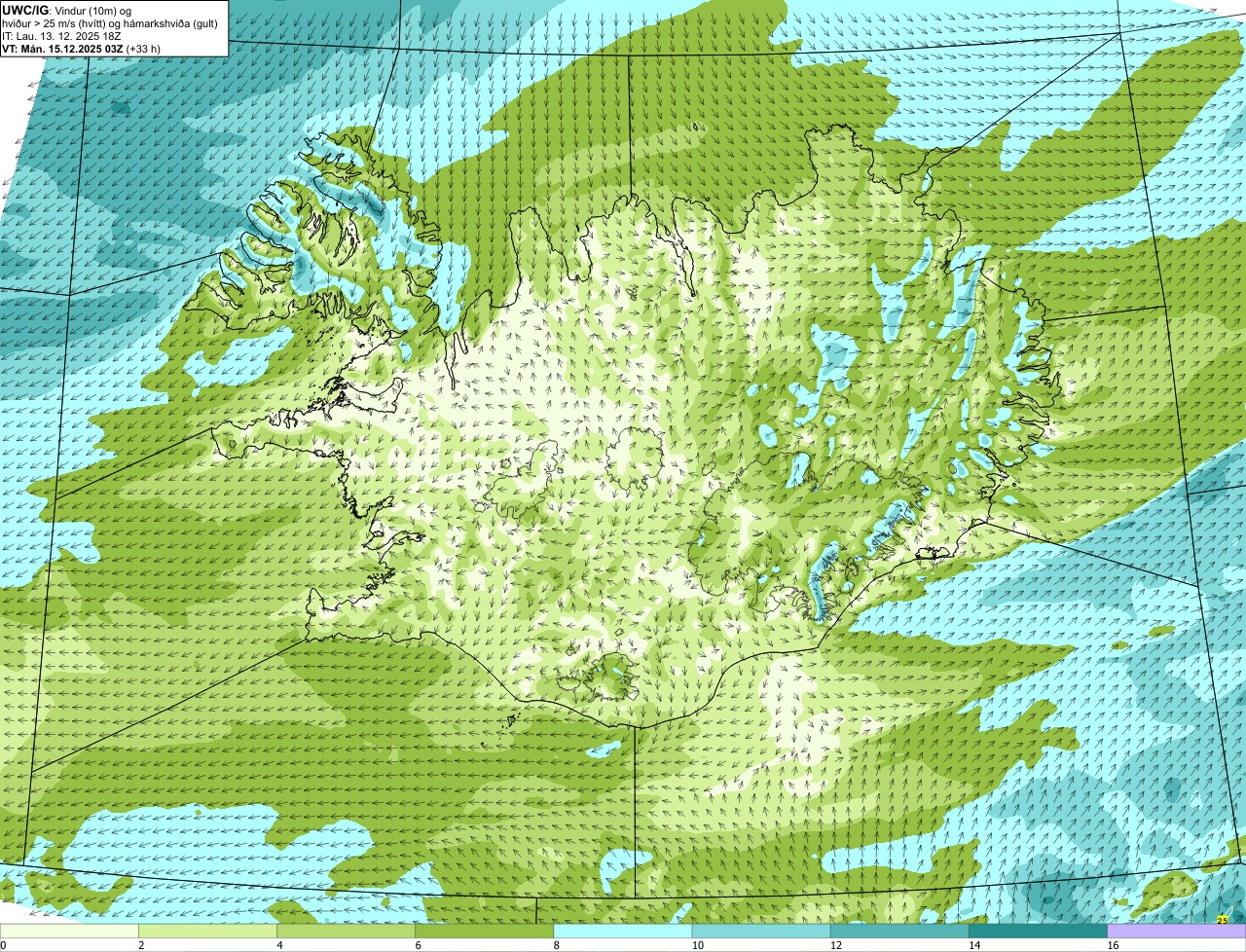
Task: Click the legend tick label 0
Action: point(3,945)
